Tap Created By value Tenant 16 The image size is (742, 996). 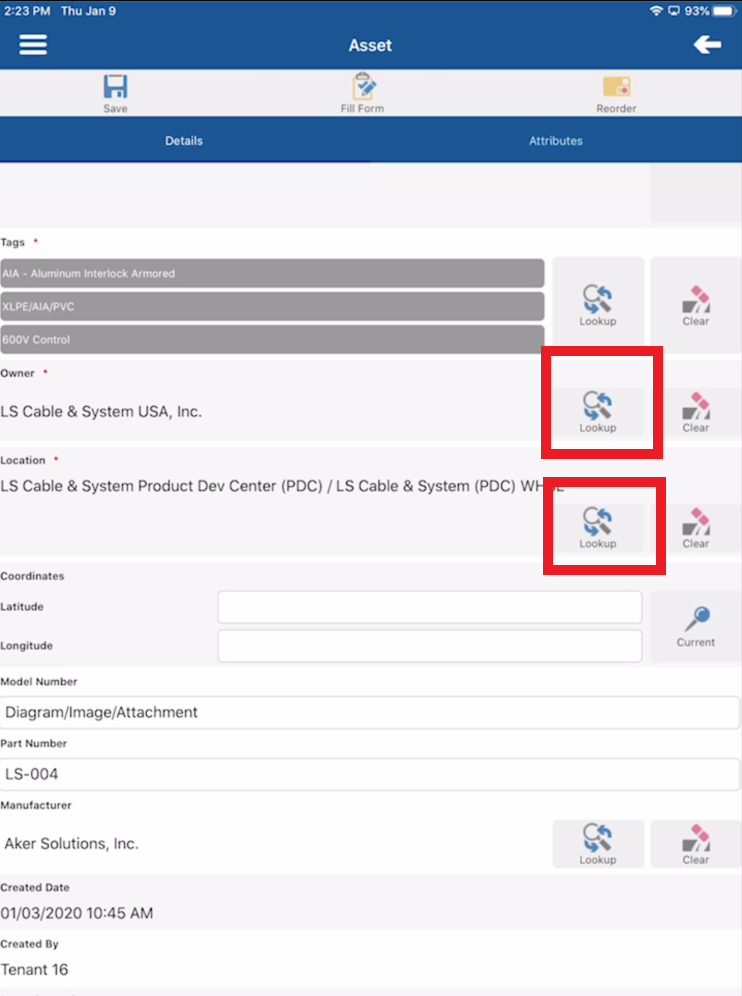(34, 969)
